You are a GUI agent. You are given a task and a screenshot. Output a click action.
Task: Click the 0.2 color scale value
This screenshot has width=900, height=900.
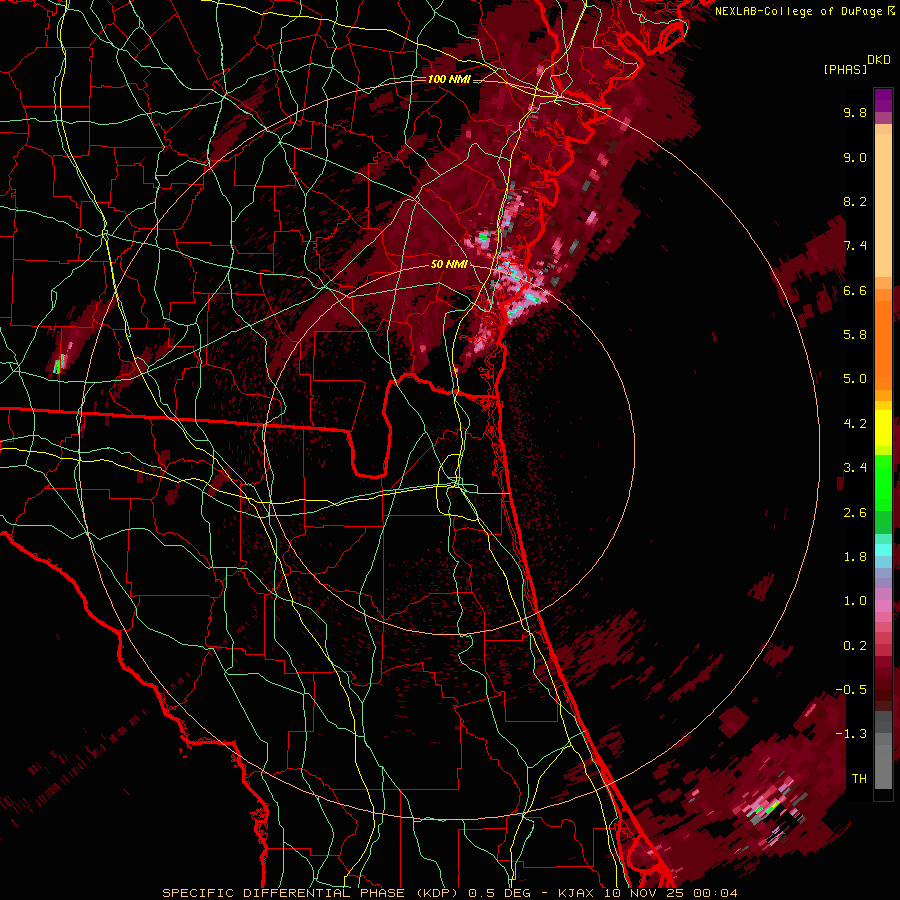tap(855, 646)
